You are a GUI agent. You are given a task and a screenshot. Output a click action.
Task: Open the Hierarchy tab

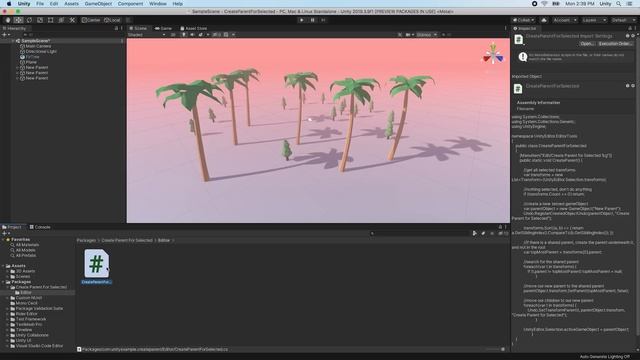(15, 29)
